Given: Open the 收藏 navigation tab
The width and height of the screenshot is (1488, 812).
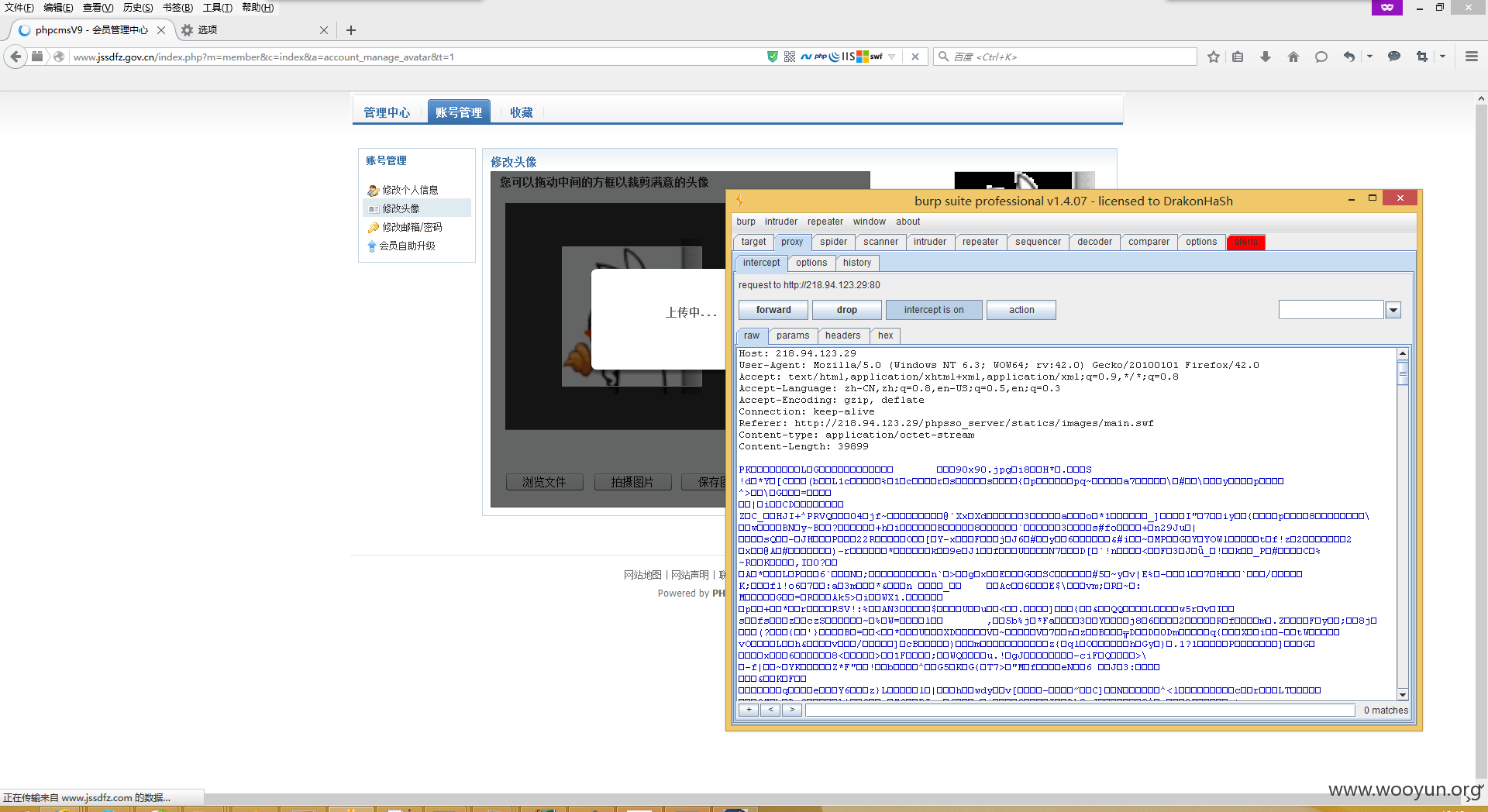Looking at the screenshot, I should pyautogui.click(x=522, y=112).
